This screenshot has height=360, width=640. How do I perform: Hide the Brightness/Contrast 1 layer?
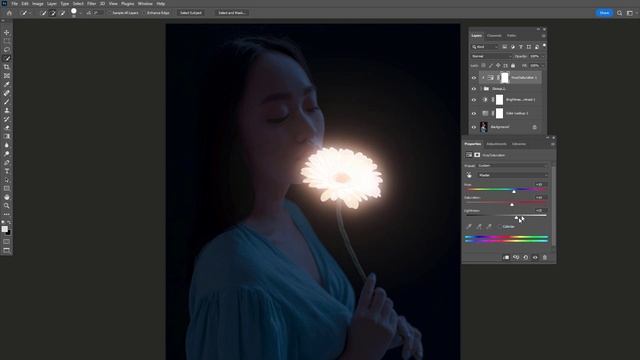coord(474,100)
